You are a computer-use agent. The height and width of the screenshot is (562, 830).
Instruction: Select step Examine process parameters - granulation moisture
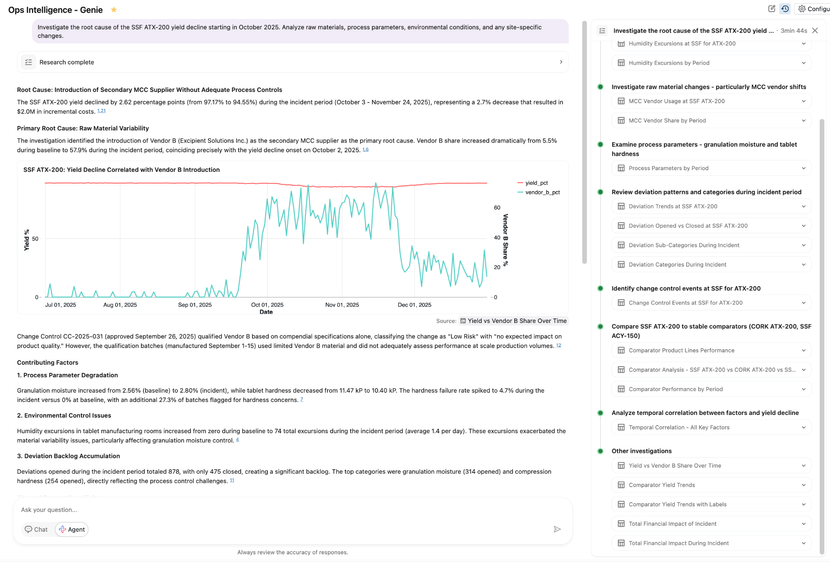pos(704,149)
